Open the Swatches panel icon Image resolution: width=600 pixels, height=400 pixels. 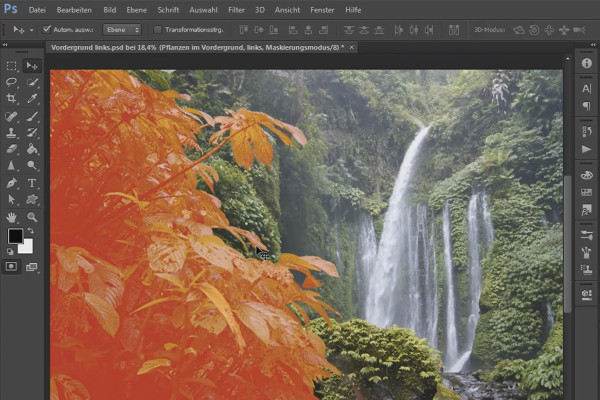click(x=586, y=192)
